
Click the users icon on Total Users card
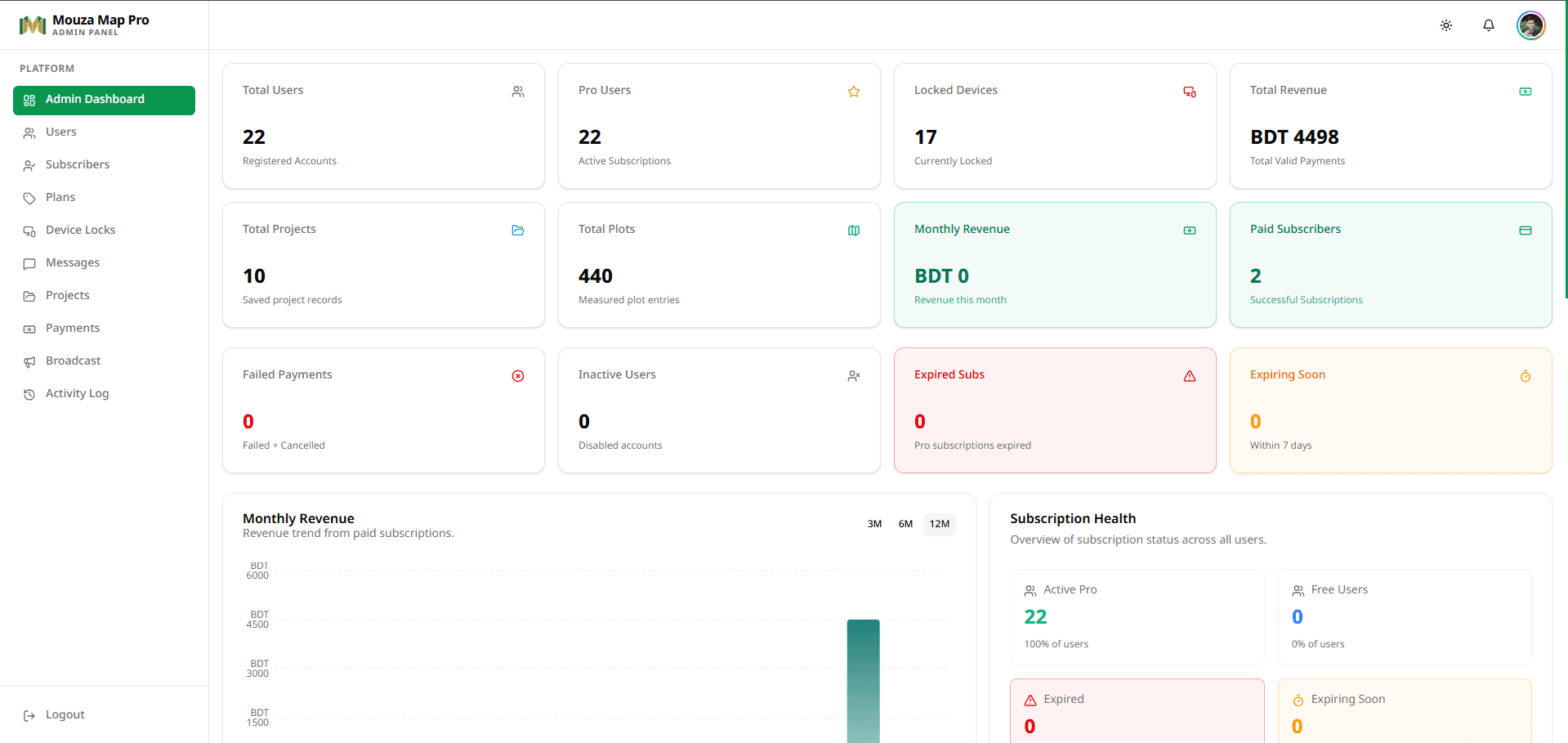[x=518, y=92]
